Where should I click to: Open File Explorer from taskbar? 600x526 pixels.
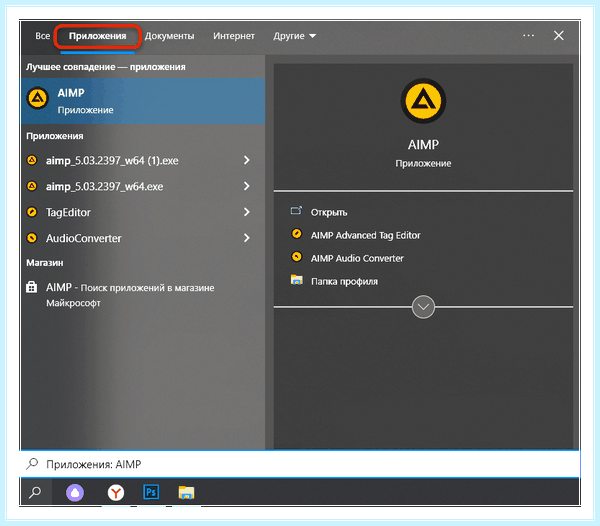pos(186,492)
